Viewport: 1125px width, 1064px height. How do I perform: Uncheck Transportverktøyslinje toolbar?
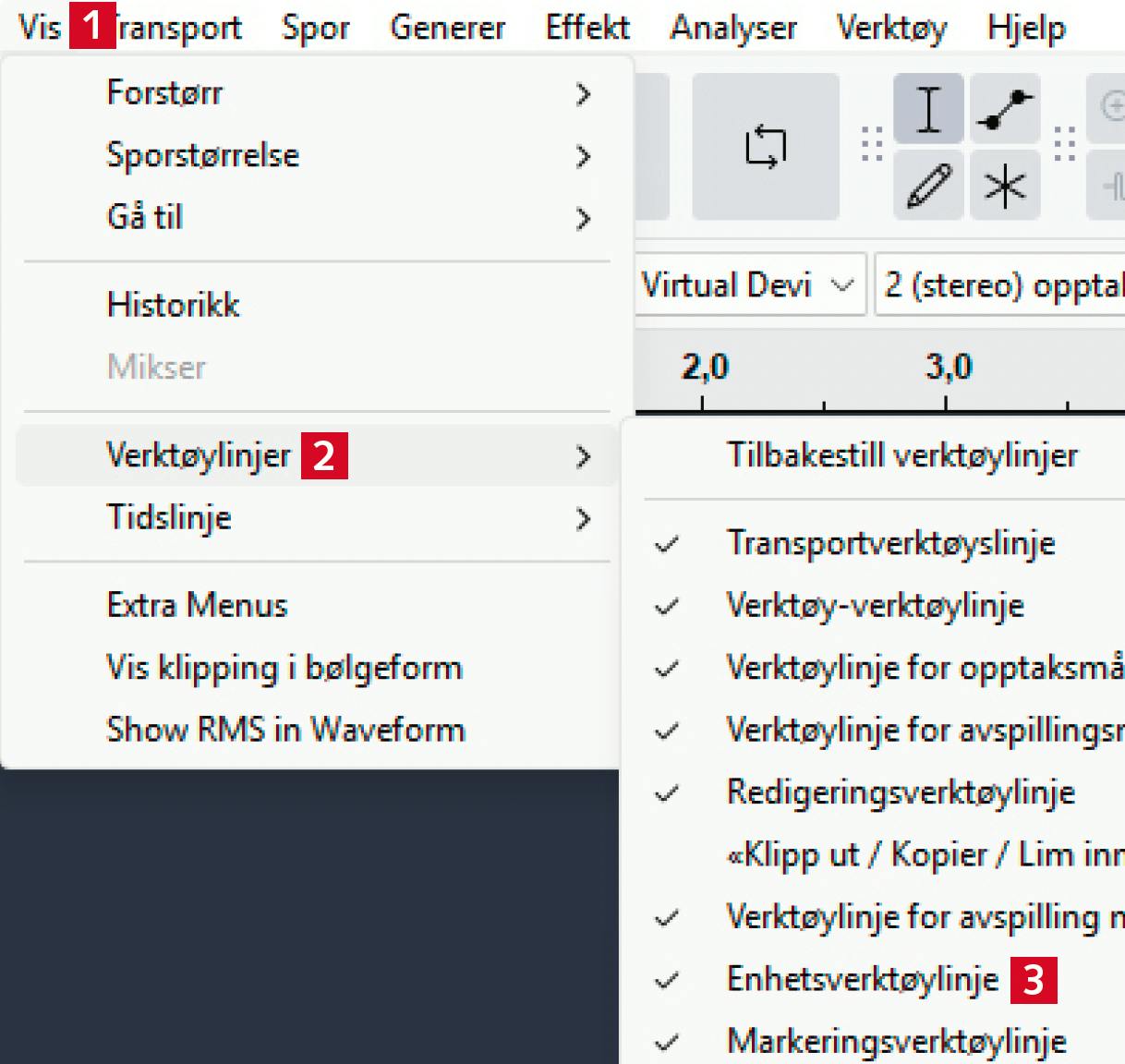click(x=890, y=543)
